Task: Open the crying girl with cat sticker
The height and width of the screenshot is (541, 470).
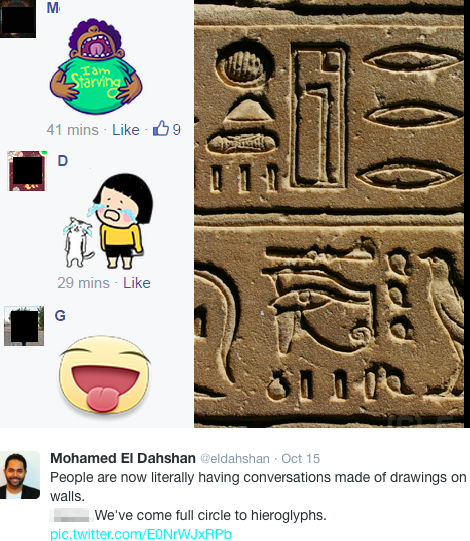Action: 108,222
